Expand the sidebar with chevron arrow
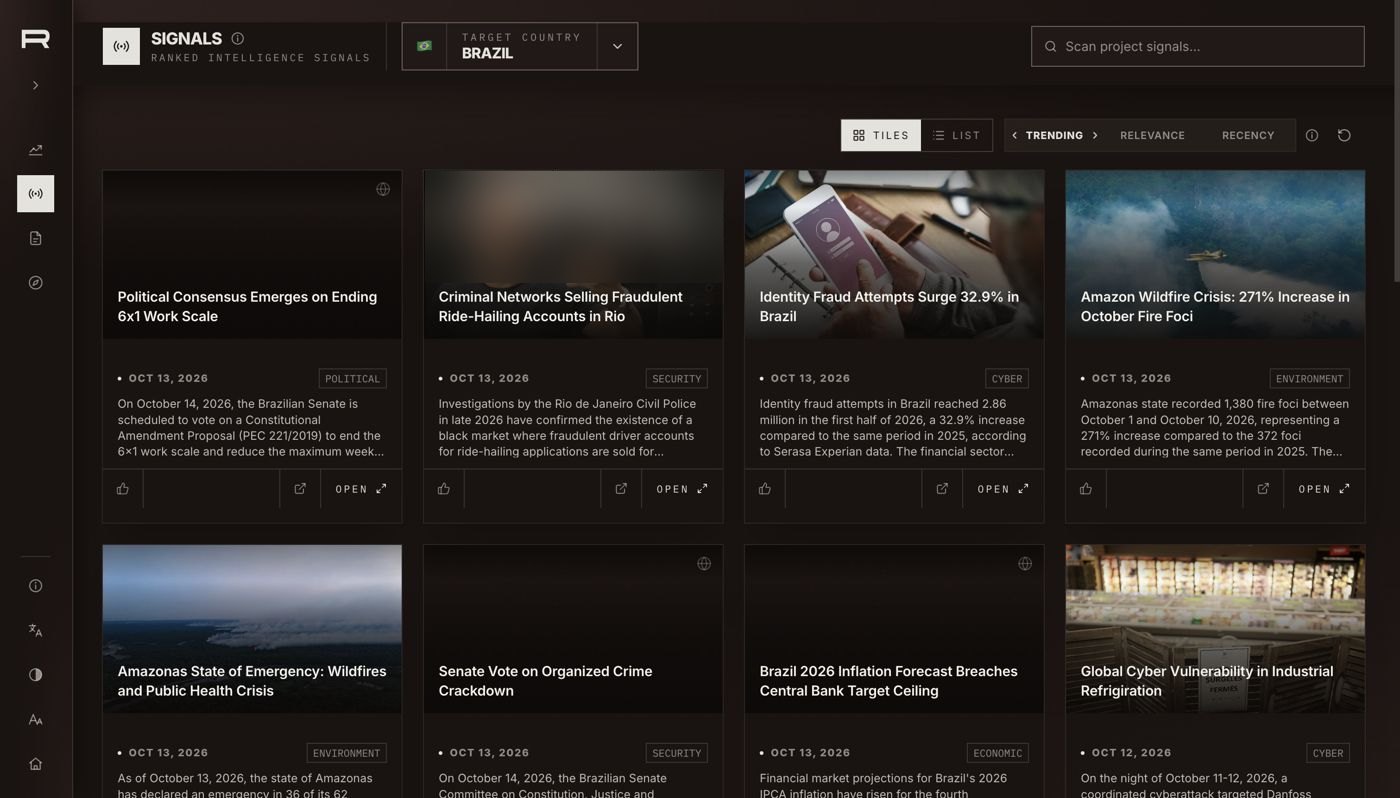The height and width of the screenshot is (798, 1400). point(35,85)
